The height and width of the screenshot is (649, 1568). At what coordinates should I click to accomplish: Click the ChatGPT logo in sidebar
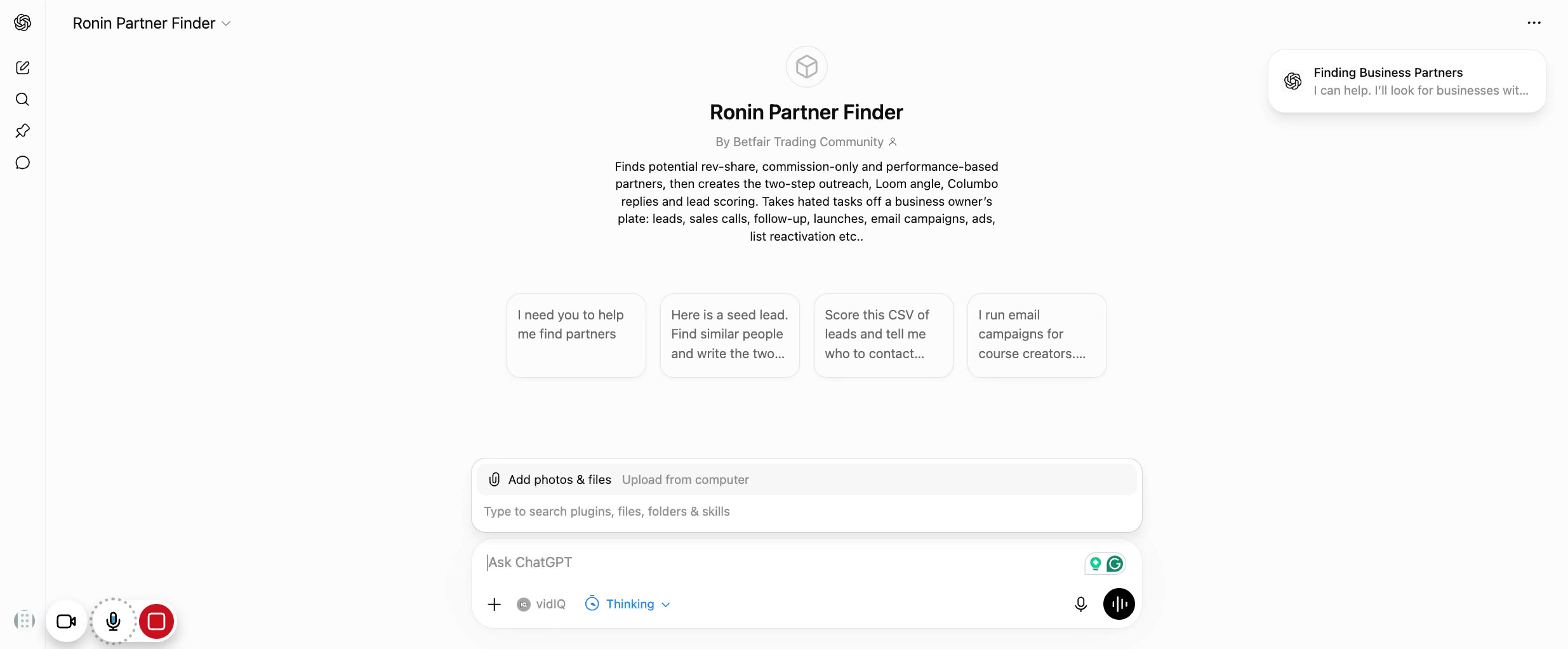pos(23,23)
